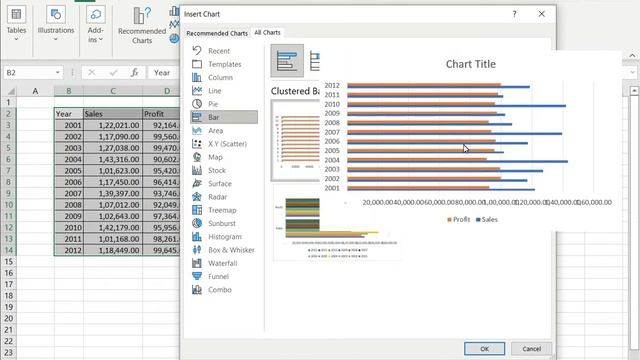The width and height of the screenshot is (640, 360).
Task: Select row 20 header
Action: tap(9, 318)
